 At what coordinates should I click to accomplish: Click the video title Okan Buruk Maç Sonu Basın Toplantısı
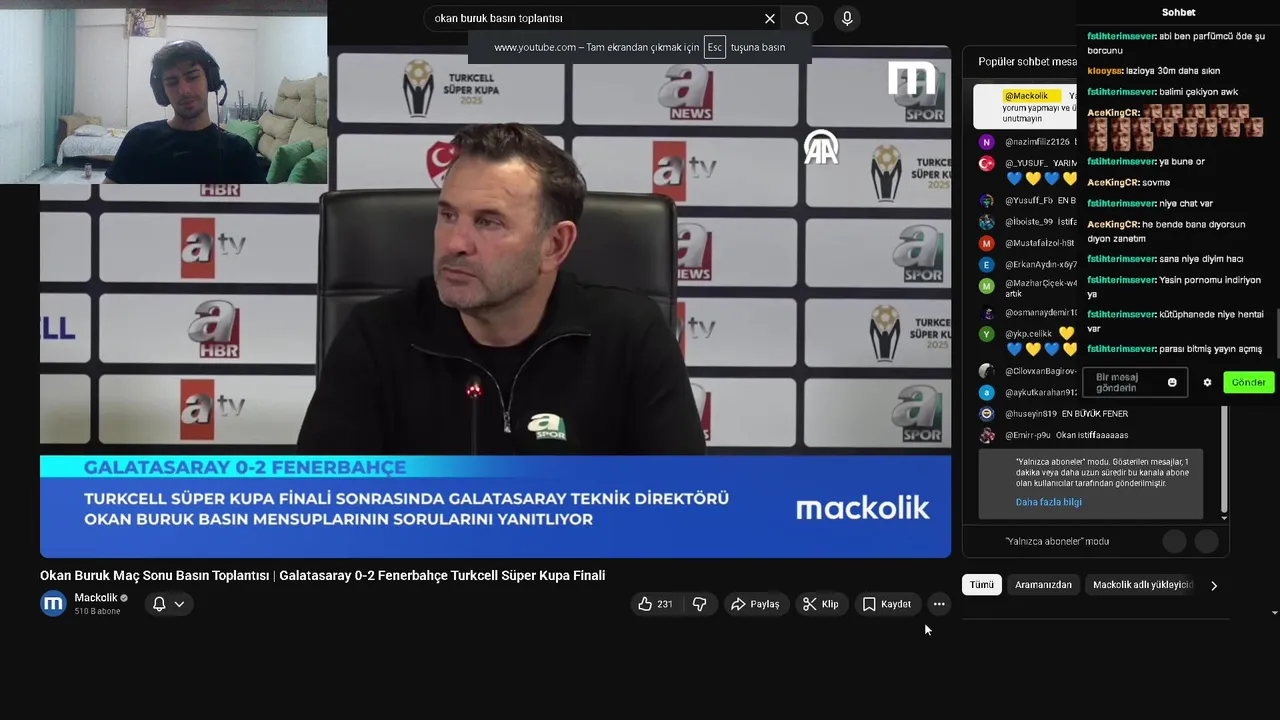(x=322, y=575)
